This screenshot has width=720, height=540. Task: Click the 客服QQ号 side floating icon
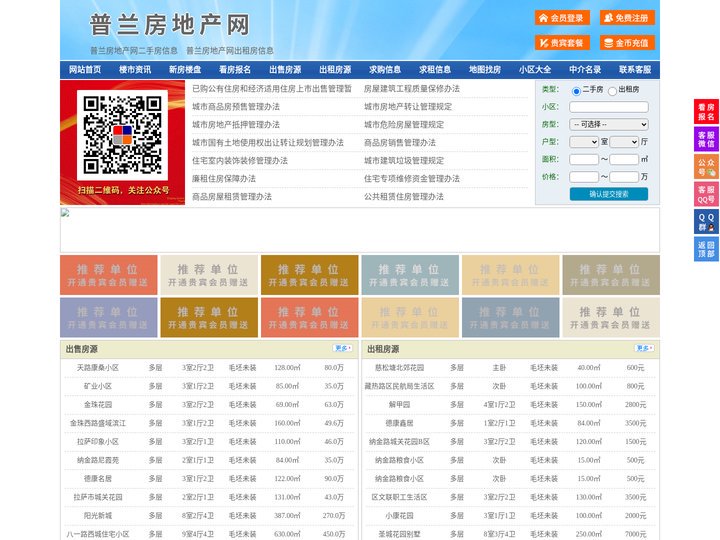(x=706, y=194)
